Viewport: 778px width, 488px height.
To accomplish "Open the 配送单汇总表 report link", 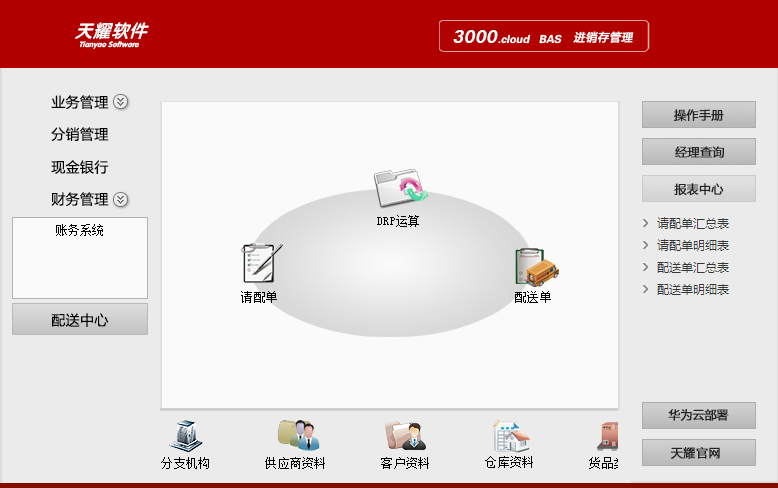I will pos(693,268).
